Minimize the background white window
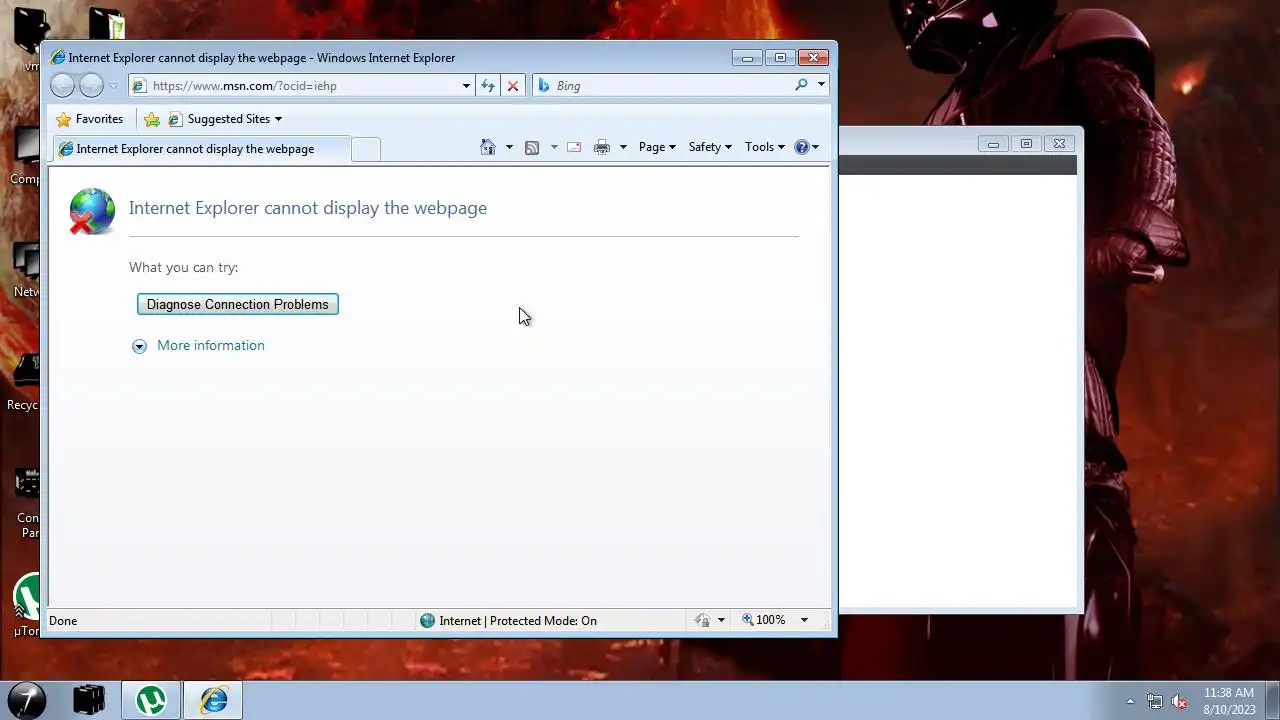The height and width of the screenshot is (720, 1280). tap(993, 144)
